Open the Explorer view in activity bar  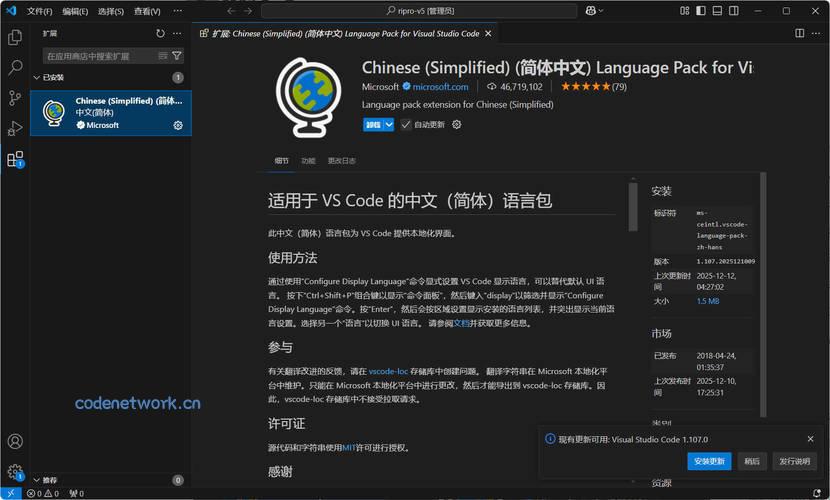coord(15,37)
